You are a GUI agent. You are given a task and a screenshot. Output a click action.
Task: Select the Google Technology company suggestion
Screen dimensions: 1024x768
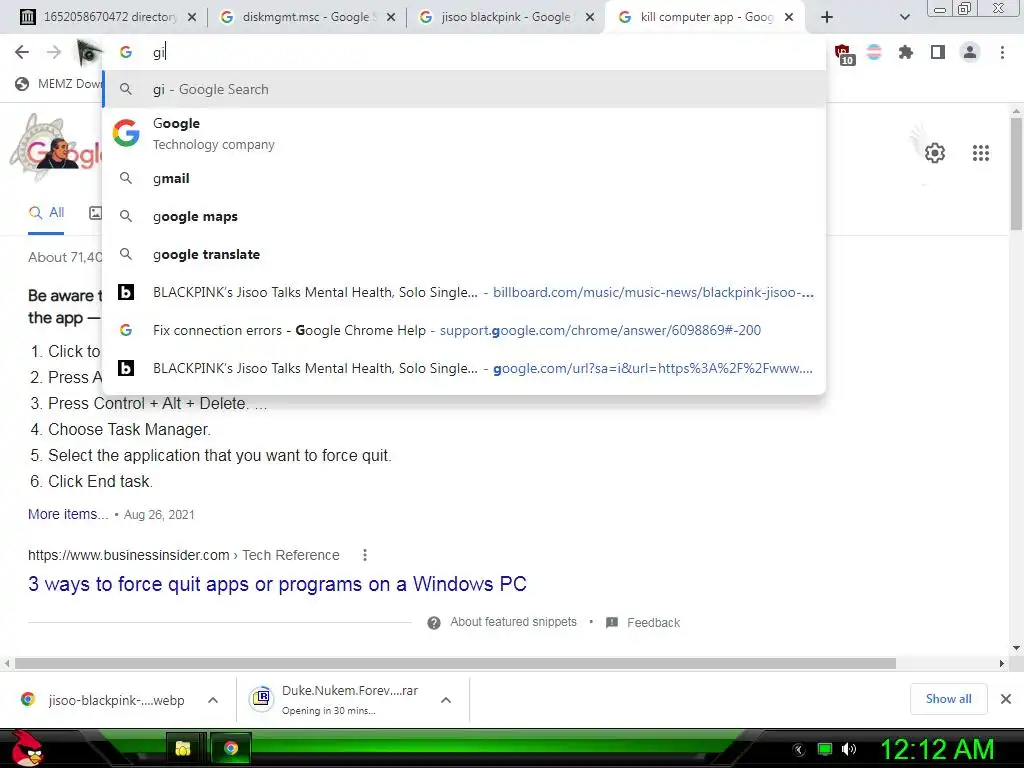point(464,133)
